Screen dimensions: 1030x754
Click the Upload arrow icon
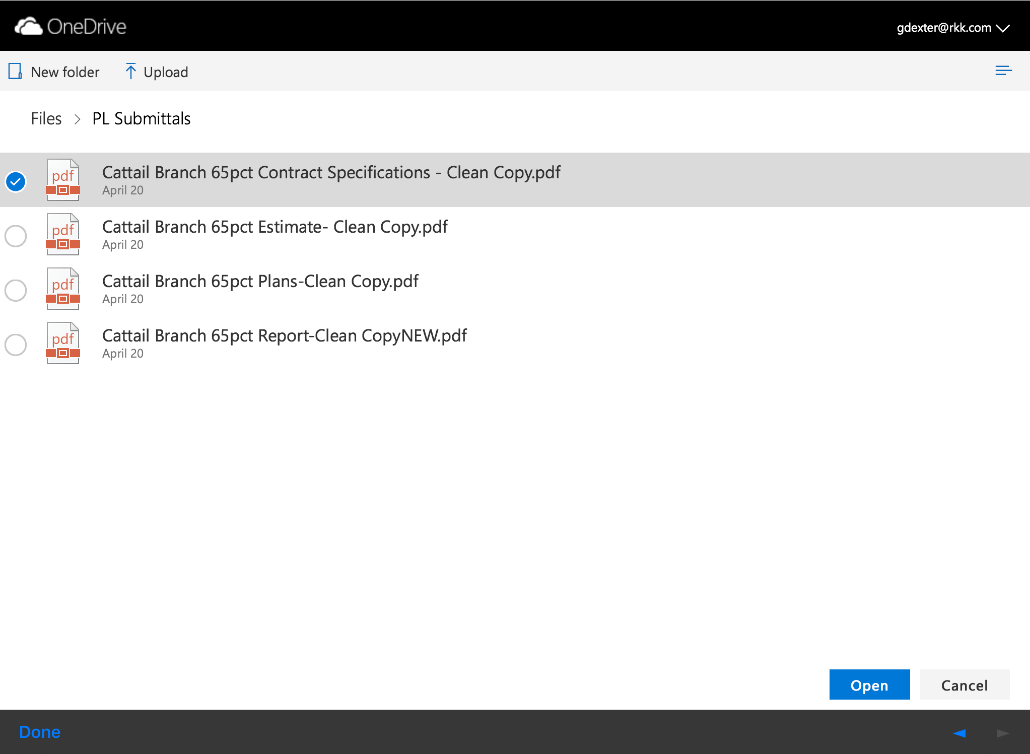click(130, 72)
